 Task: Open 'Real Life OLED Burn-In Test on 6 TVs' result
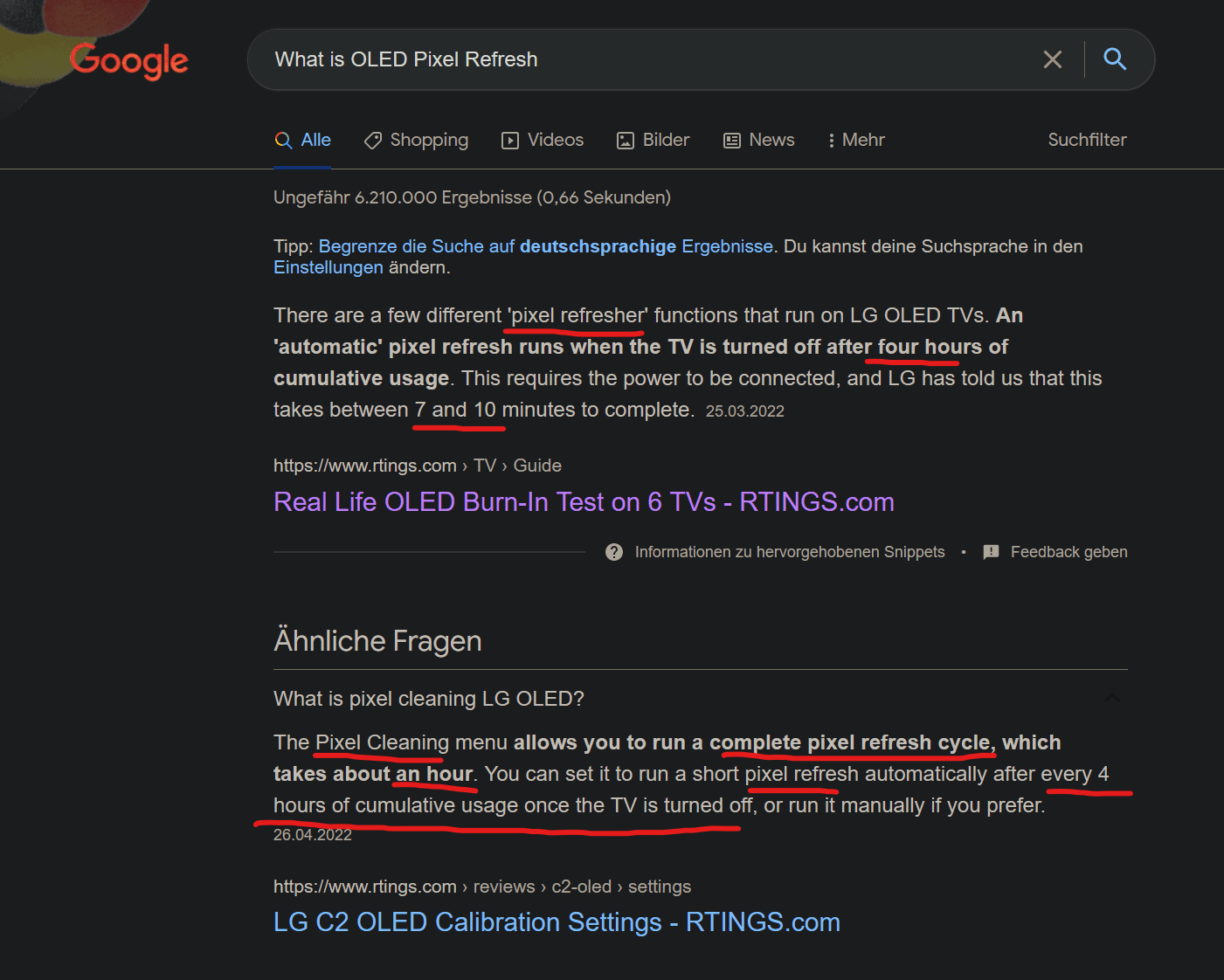click(x=584, y=501)
